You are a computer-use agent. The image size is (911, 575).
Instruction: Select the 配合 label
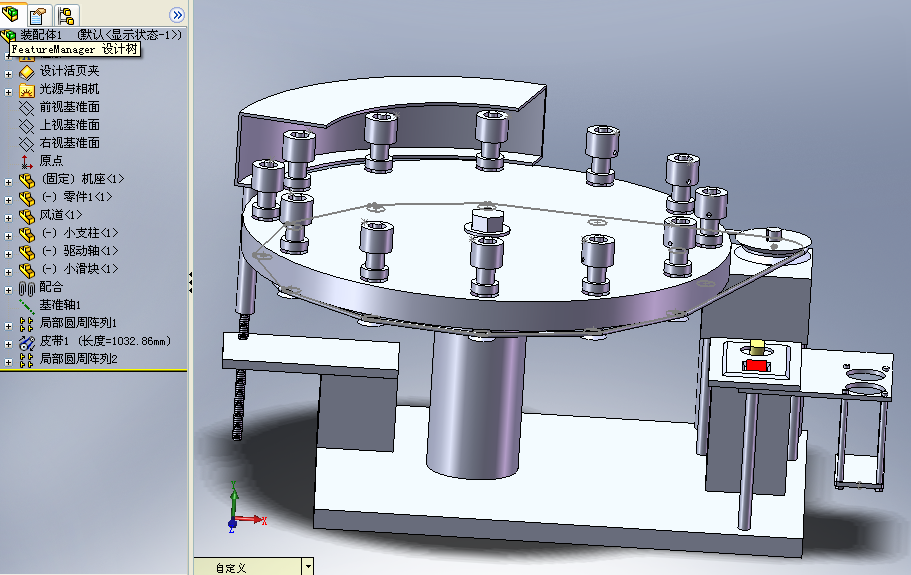pyautogui.click(x=51, y=287)
